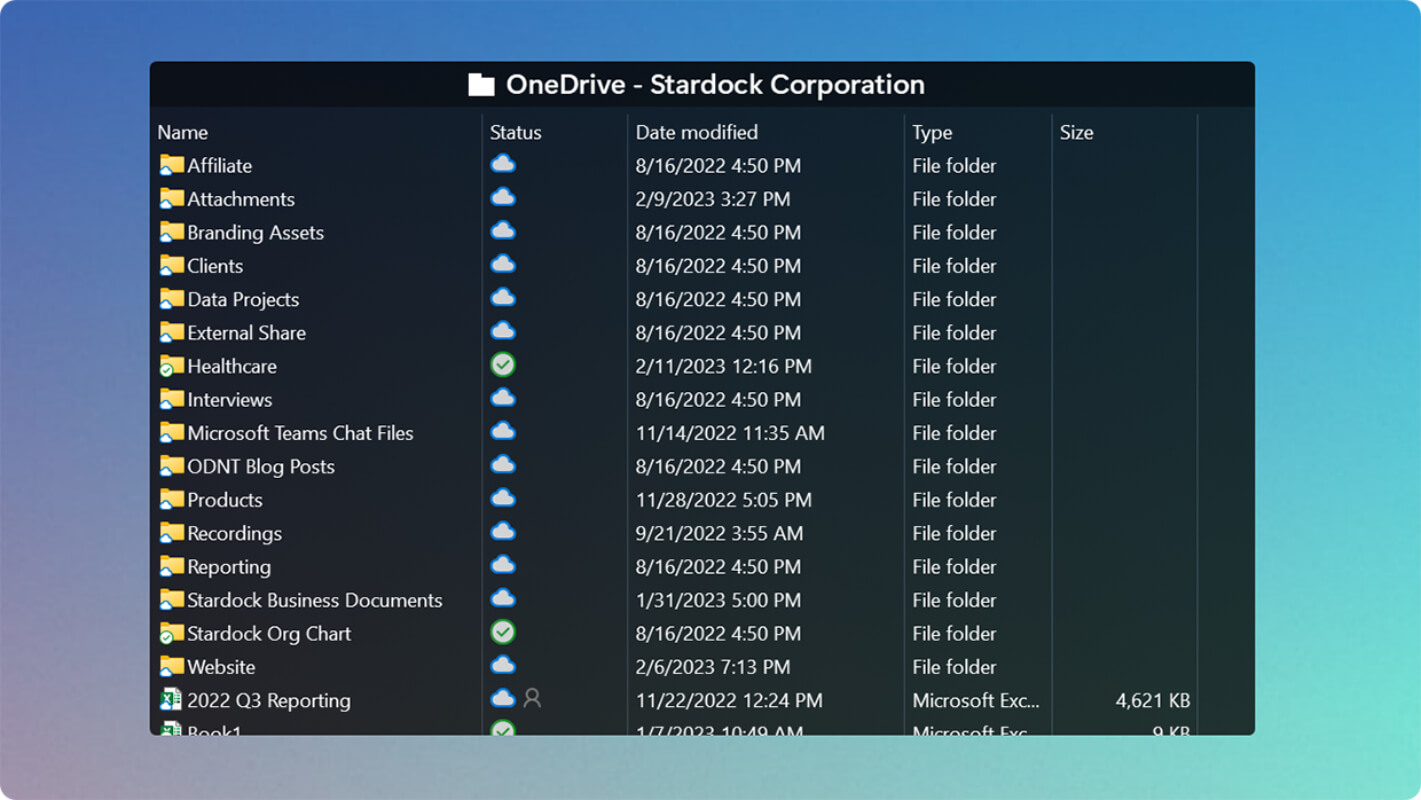Click the Stardock Org Chart folder icon
The width and height of the screenshot is (1421, 800).
click(x=171, y=634)
